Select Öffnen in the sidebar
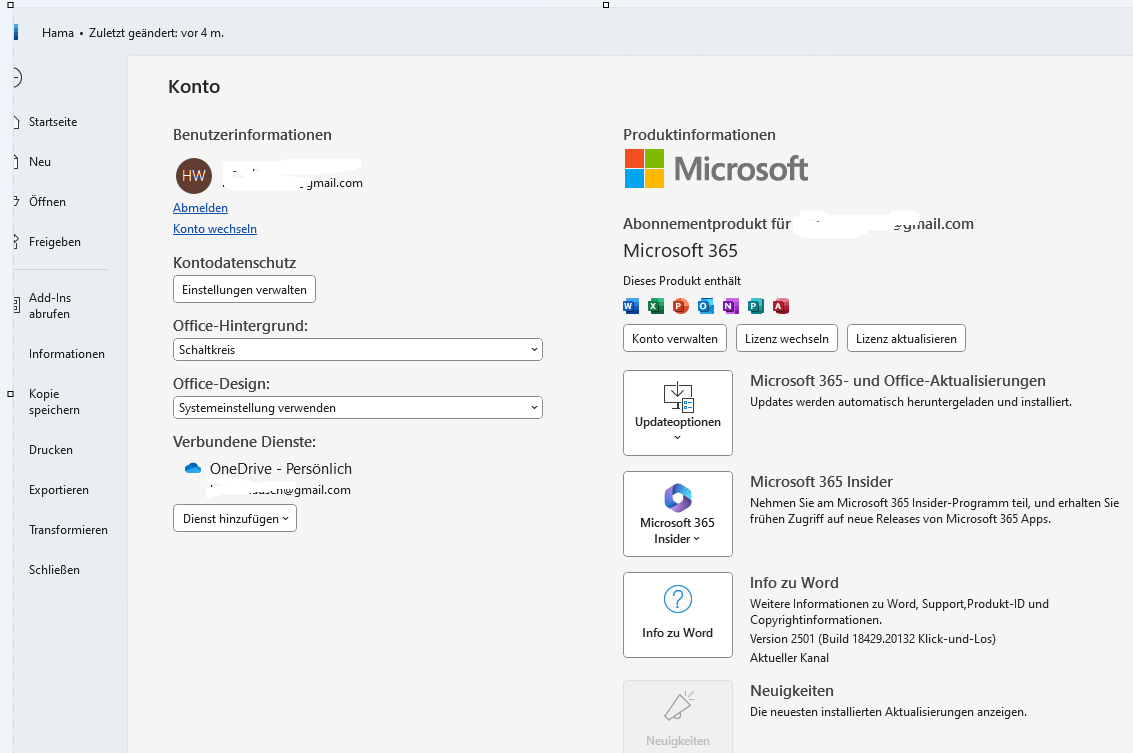This screenshot has height=753, width=1133. point(47,202)
